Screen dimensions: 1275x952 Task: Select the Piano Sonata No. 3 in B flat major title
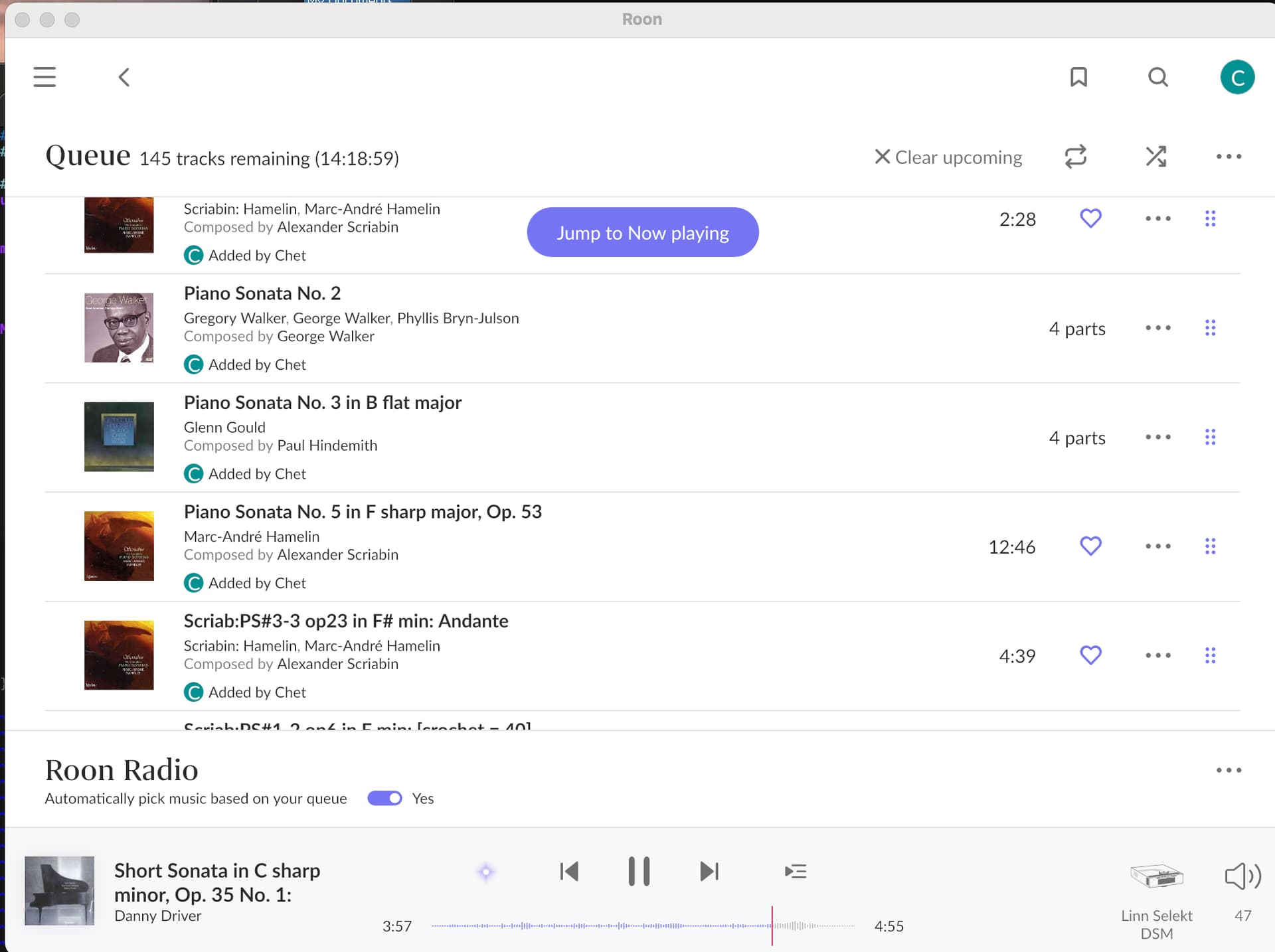(323, 403)
